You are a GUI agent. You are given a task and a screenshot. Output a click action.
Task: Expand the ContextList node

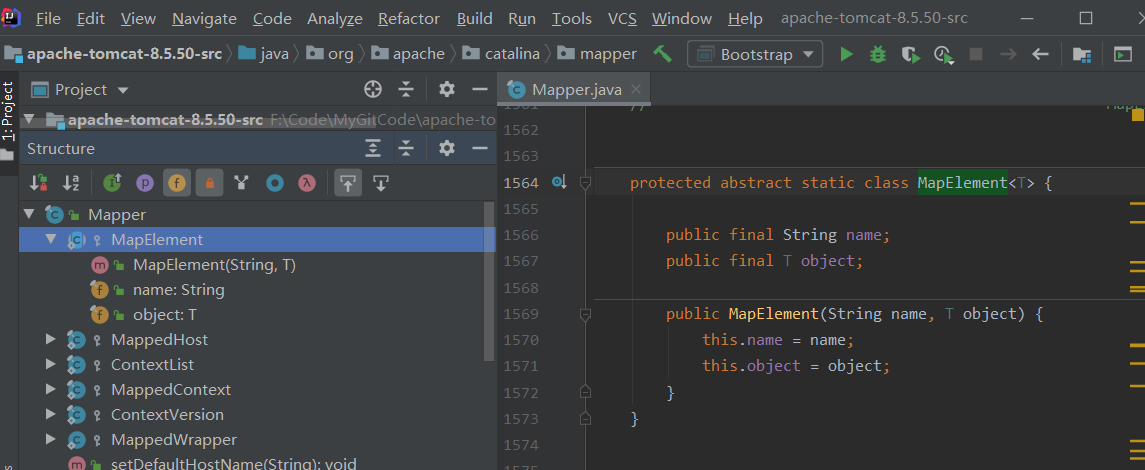click(x=50, y=364)
